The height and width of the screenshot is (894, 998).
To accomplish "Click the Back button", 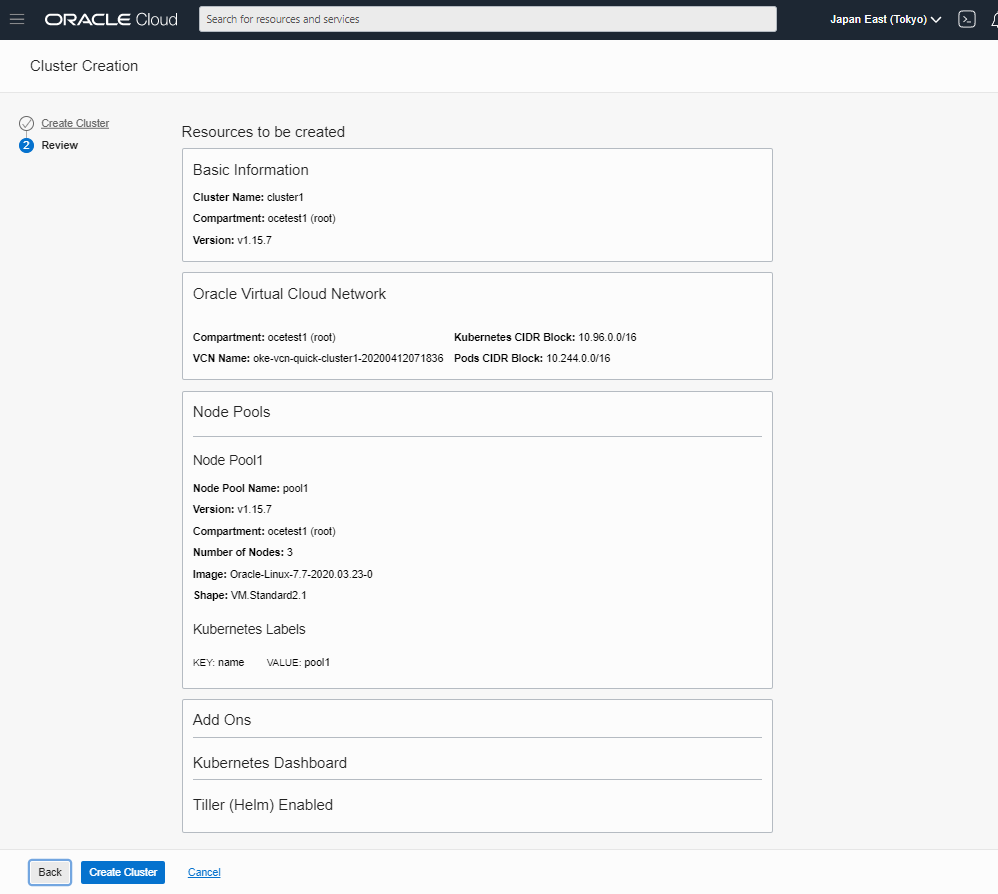I will pos(50,872).
